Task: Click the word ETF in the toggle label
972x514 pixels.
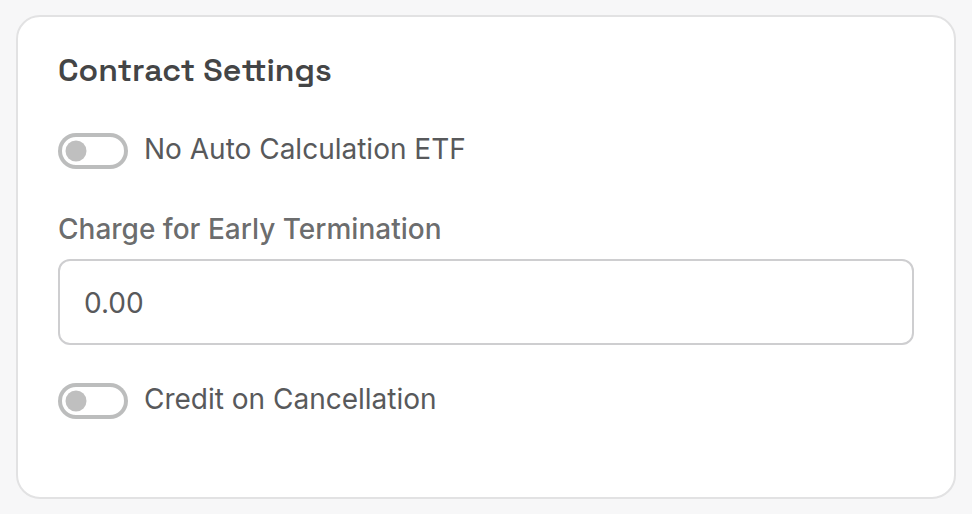Action: [440, 149]
